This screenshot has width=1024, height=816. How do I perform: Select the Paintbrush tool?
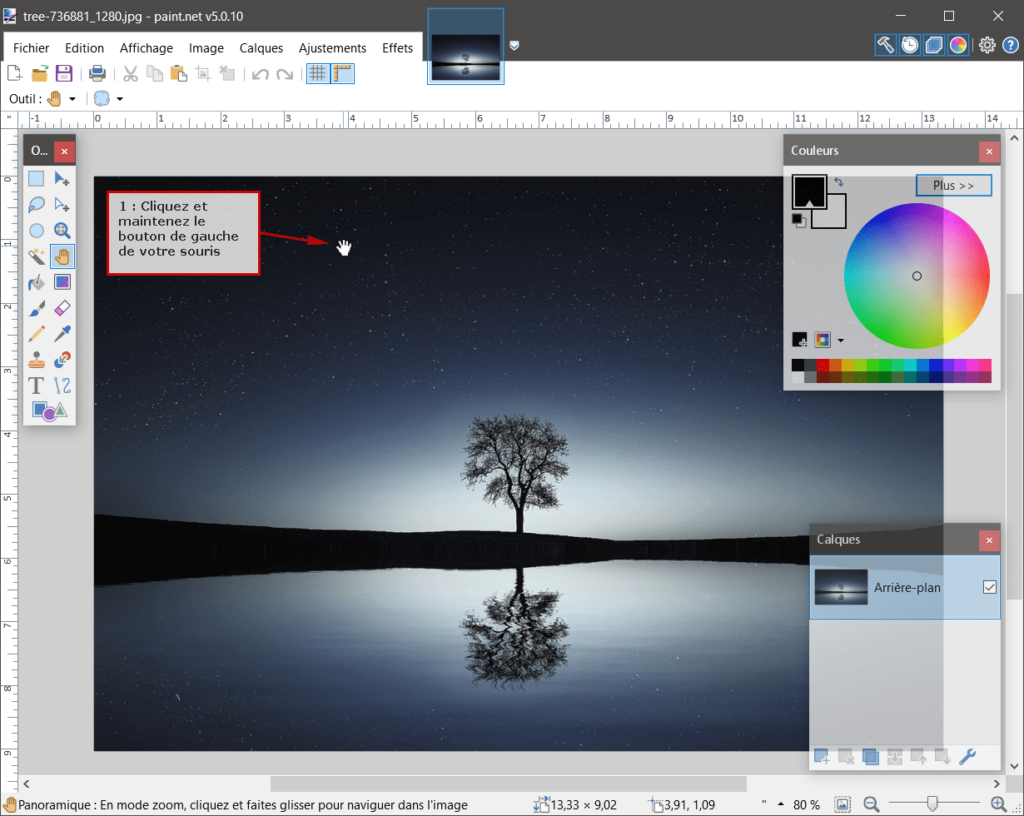pos(36,308)
